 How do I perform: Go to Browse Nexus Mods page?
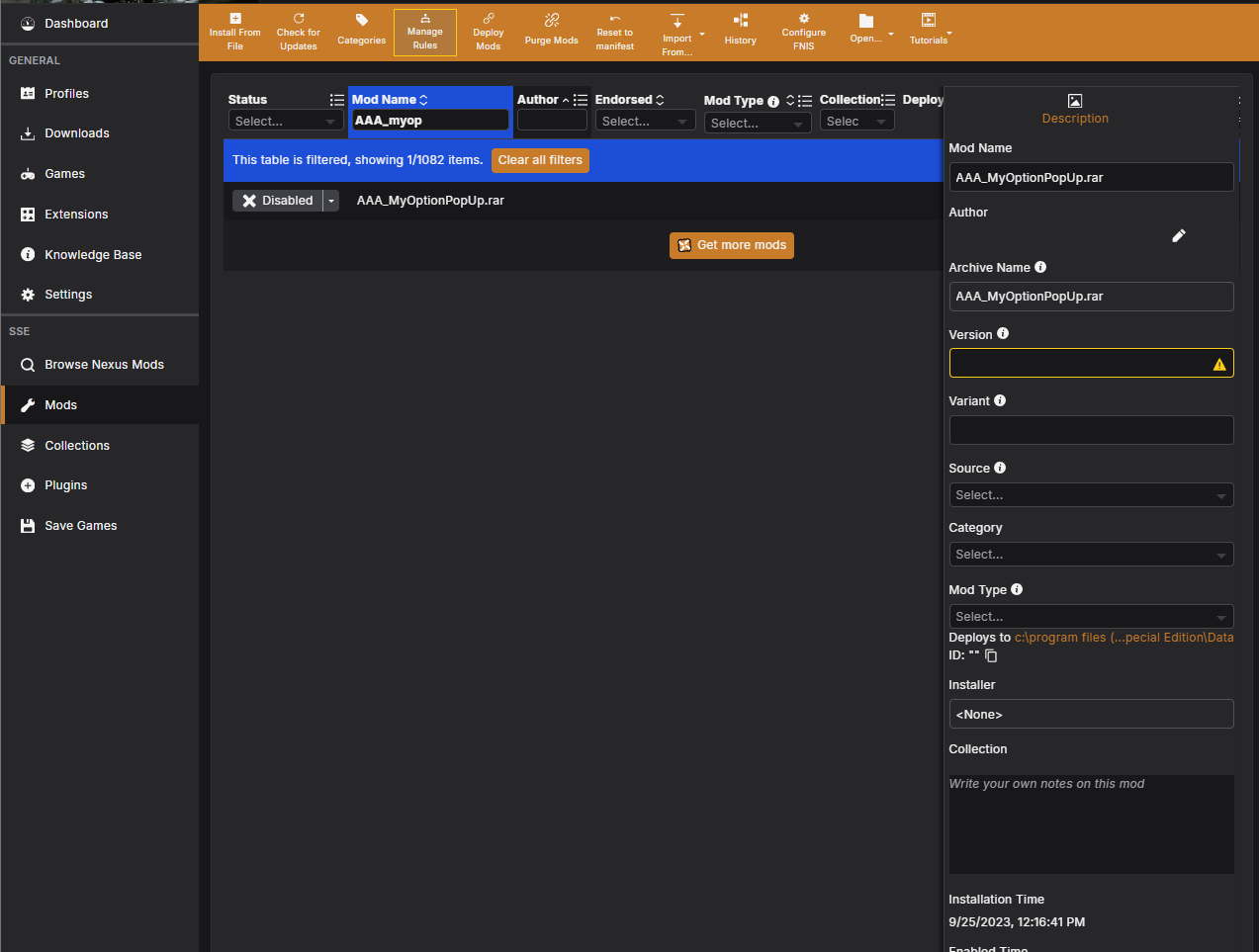click(104, 365)
